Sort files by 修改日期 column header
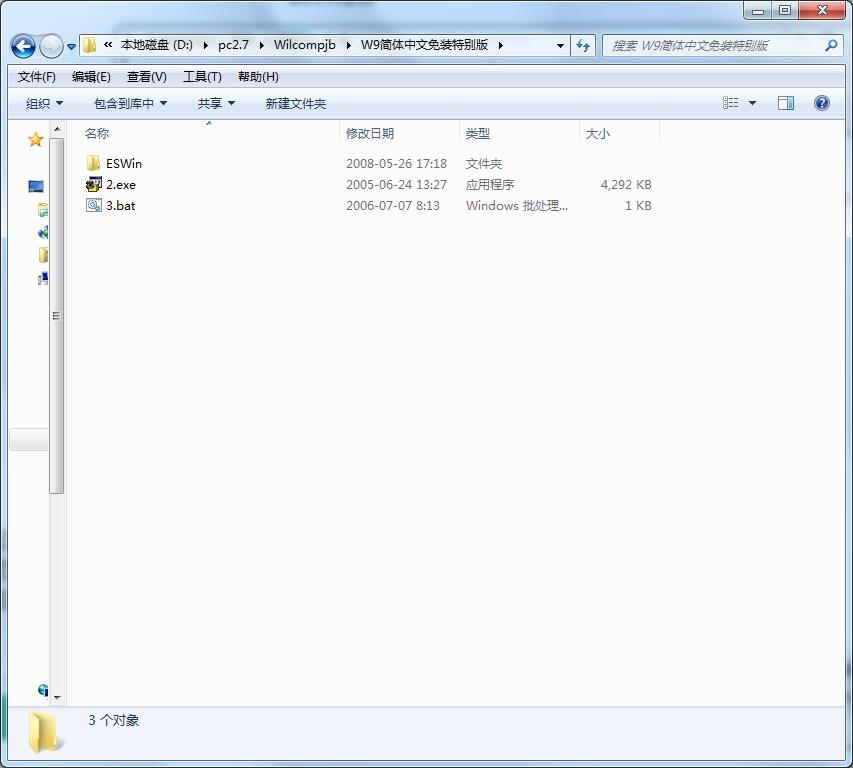Image resolution: width=853 pixels, height=768 pixels. tap(370, 133)
